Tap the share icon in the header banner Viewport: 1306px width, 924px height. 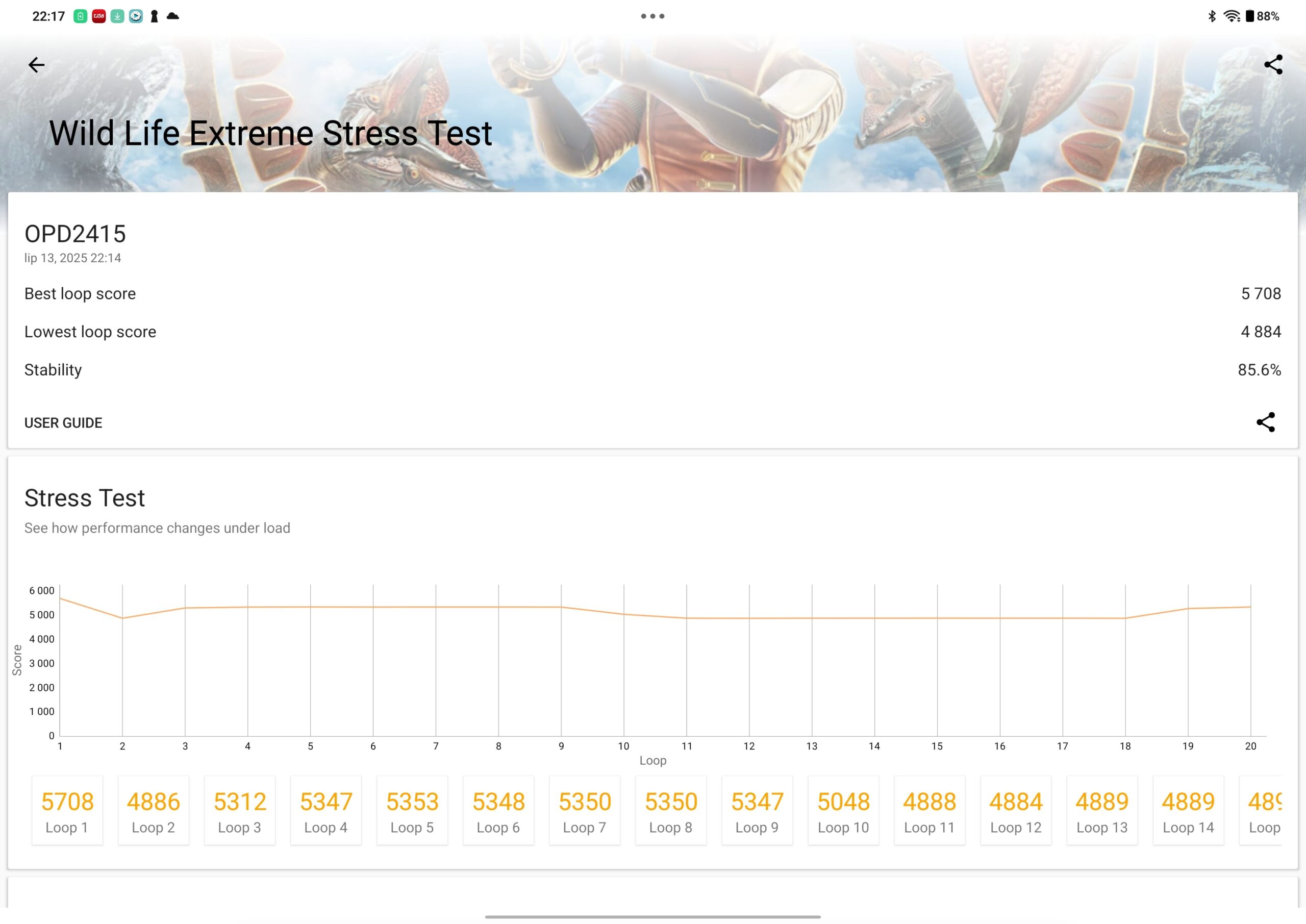1273,64
